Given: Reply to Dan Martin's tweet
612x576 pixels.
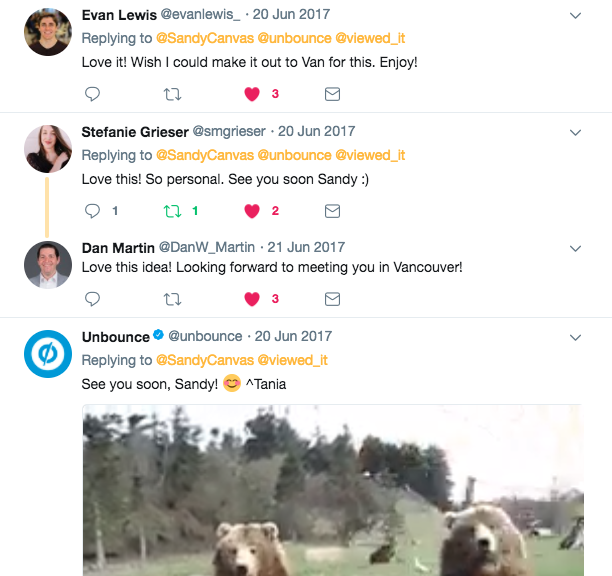Looking at the screenshot, I should pos(92,299).
